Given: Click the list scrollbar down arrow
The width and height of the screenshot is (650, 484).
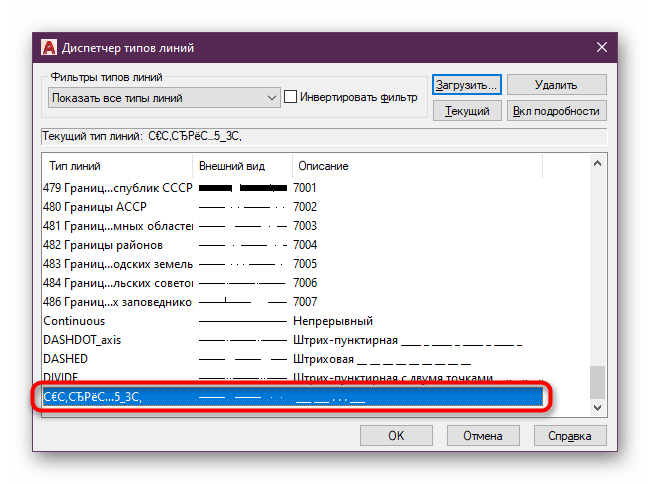Looking at the screenshot, I should [x=597, y=408].
